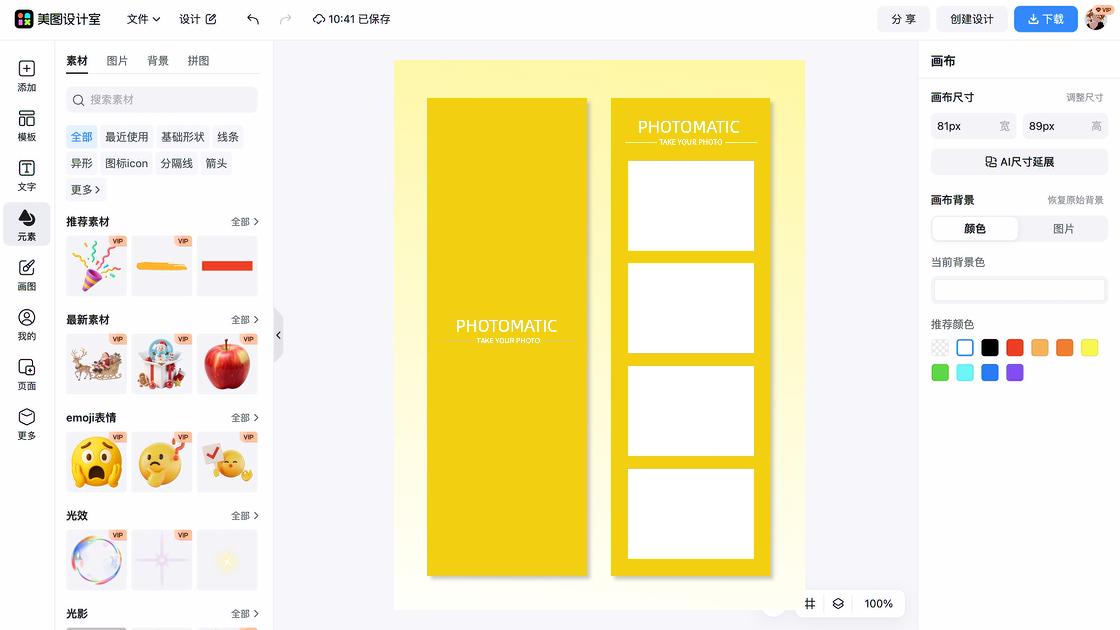Open the 模板 (Templates) panel

(x=26, y=126)
